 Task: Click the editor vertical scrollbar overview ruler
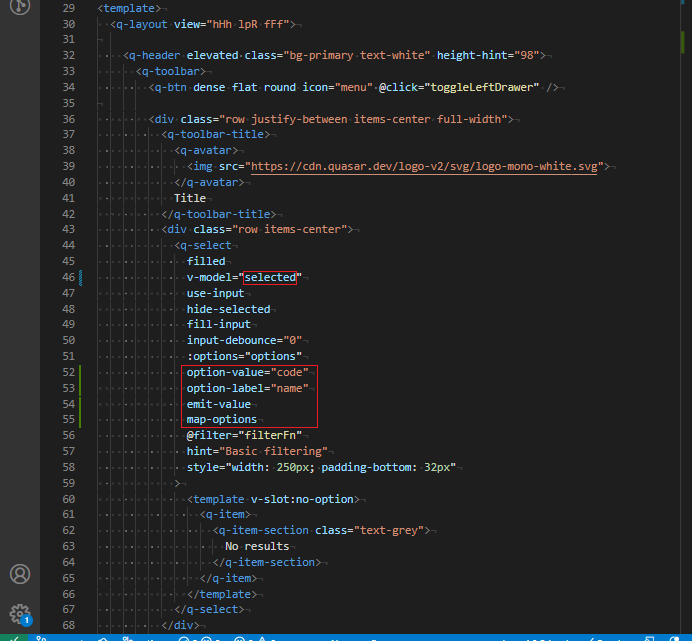pyautogui.click(x=685, y=317)
